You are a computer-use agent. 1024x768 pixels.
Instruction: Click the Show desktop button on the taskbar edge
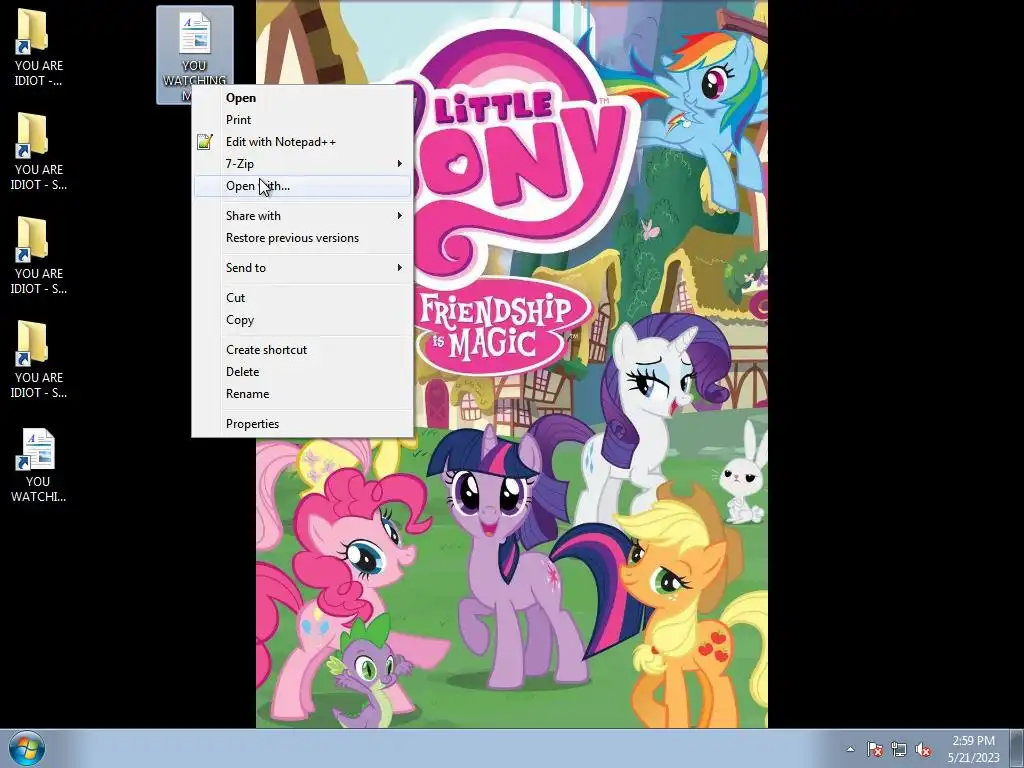coord(1017,749)
